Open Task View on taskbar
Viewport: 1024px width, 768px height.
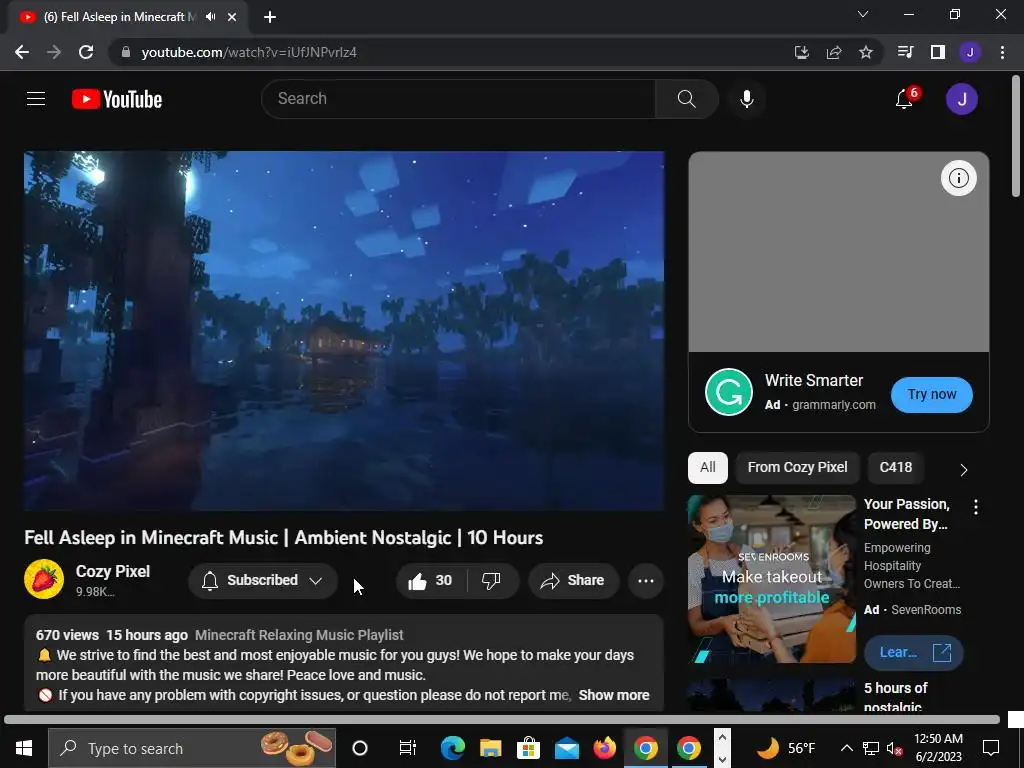(408, 748)
